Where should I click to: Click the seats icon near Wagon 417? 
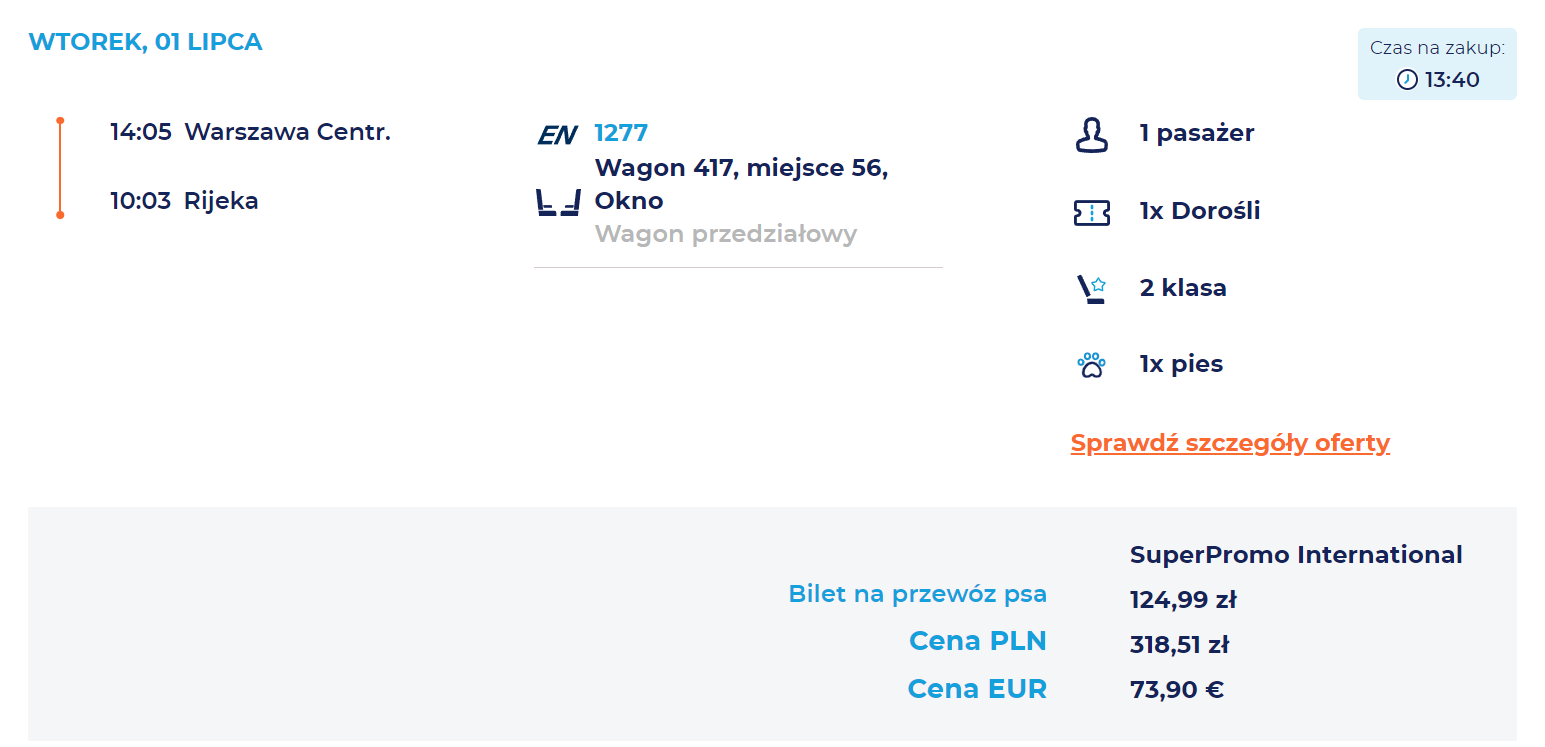pyautogui.click(x=558, y=202)
